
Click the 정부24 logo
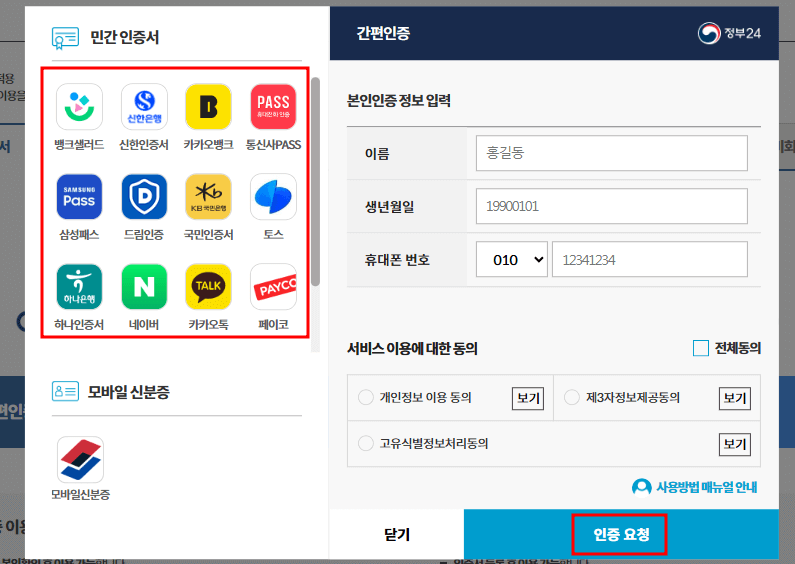click(729, 33)
